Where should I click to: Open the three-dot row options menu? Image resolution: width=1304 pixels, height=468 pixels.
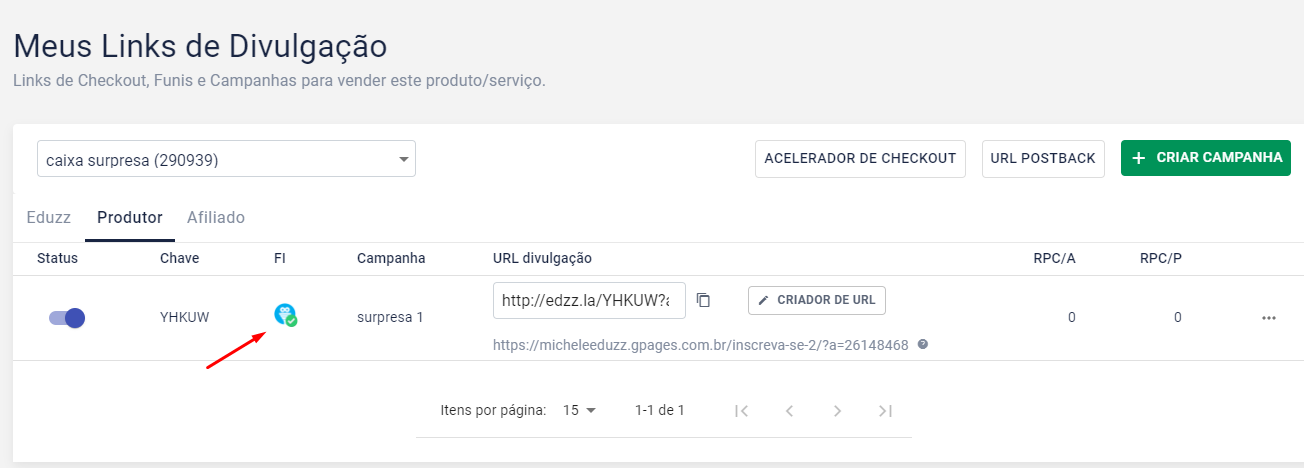(x=1269, y=318)
